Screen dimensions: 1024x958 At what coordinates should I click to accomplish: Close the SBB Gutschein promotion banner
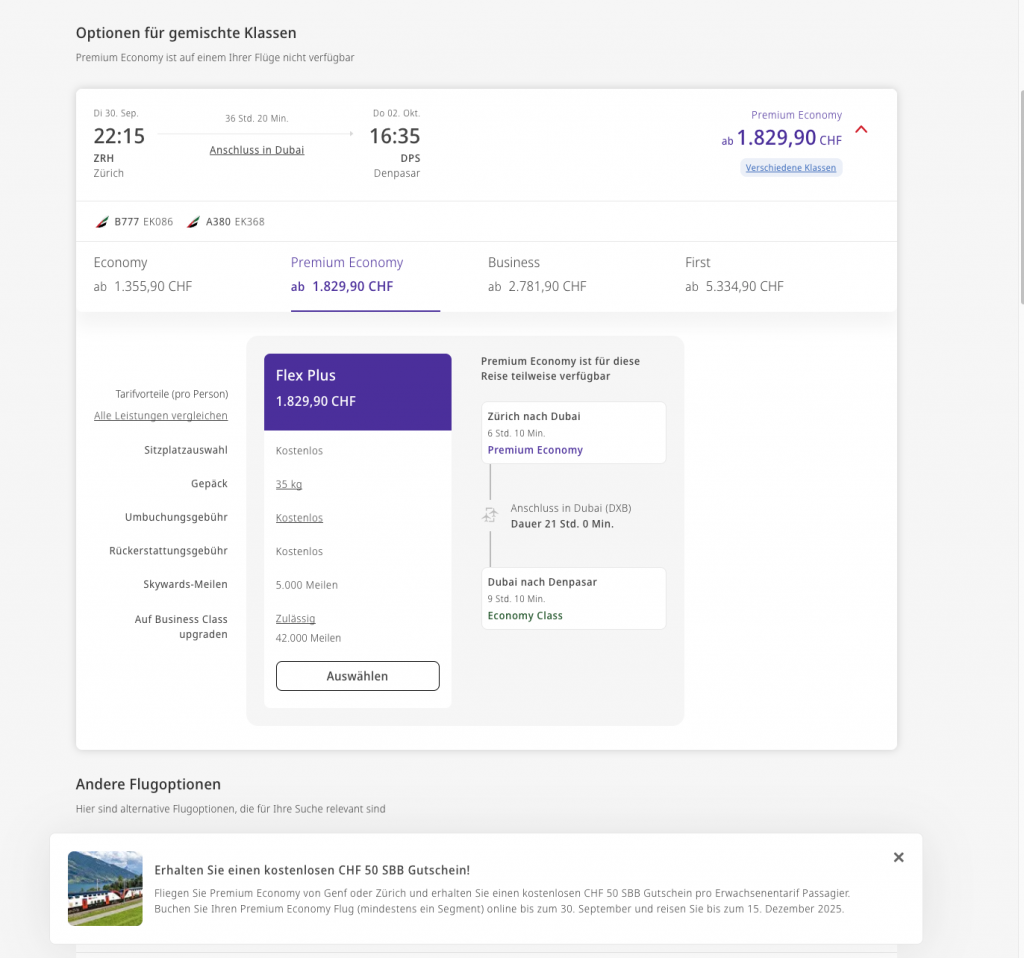point(898,857)
